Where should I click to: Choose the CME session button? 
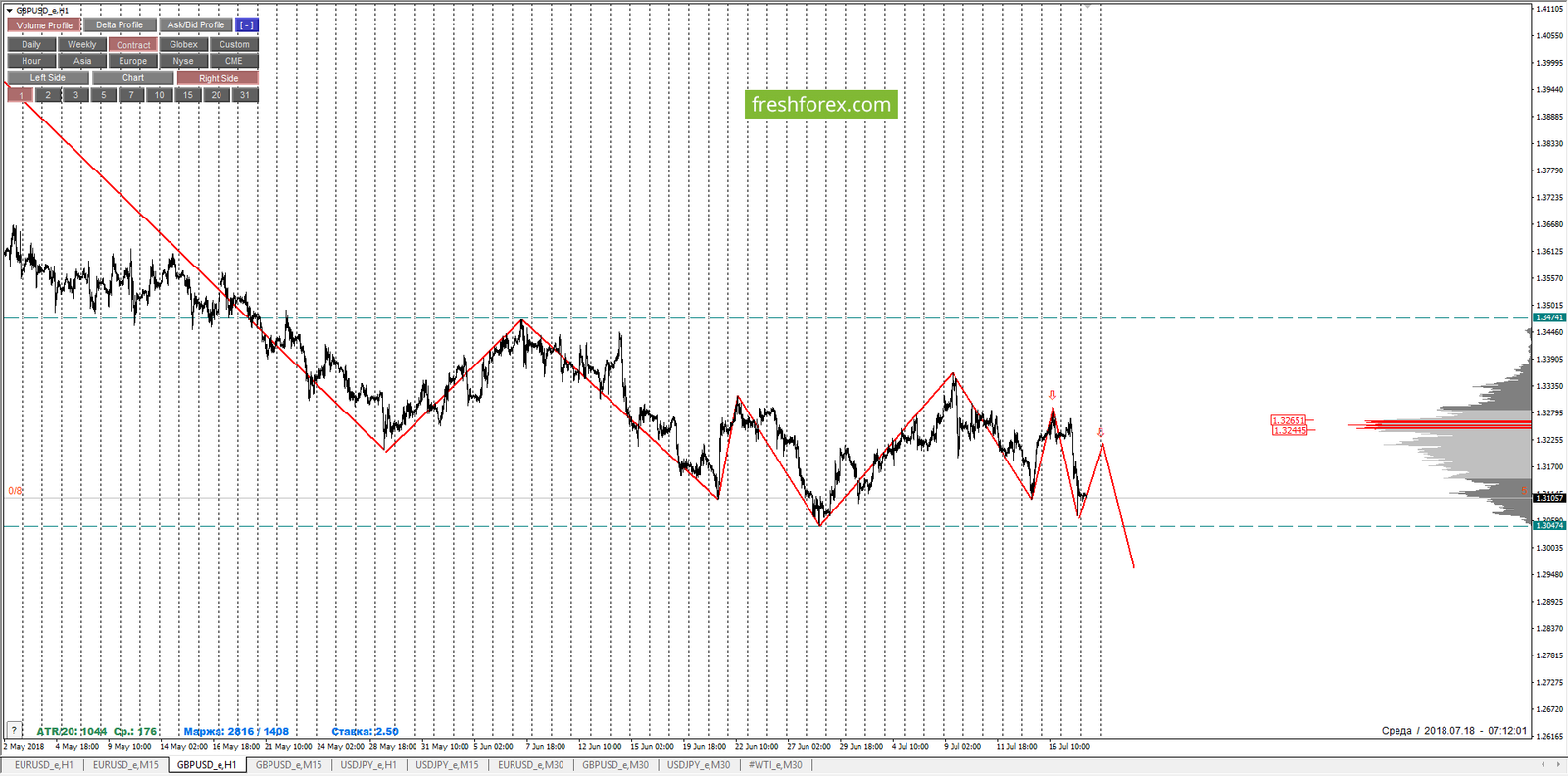(234, 61)
